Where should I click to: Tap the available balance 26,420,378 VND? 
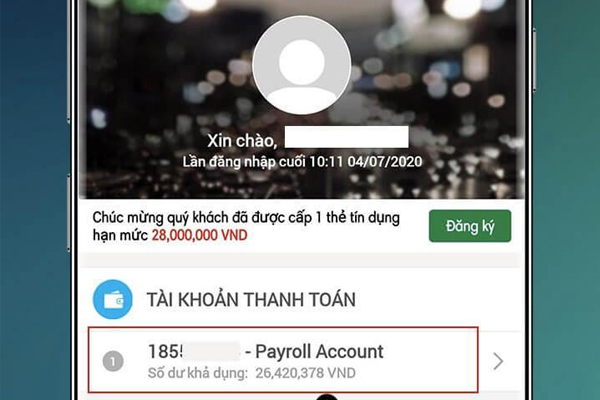(x=305, y=373)
